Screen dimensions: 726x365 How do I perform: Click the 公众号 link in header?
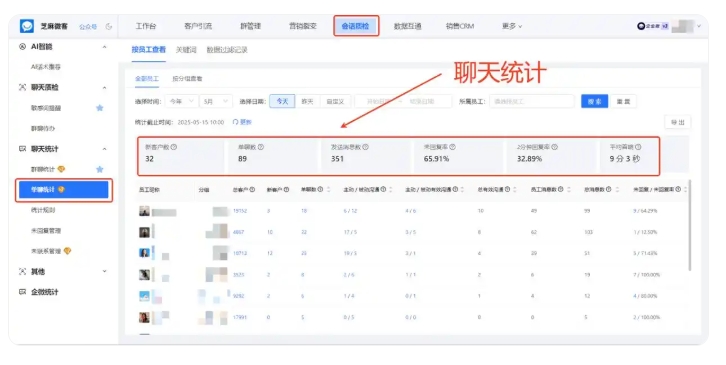tap(88, 27)
